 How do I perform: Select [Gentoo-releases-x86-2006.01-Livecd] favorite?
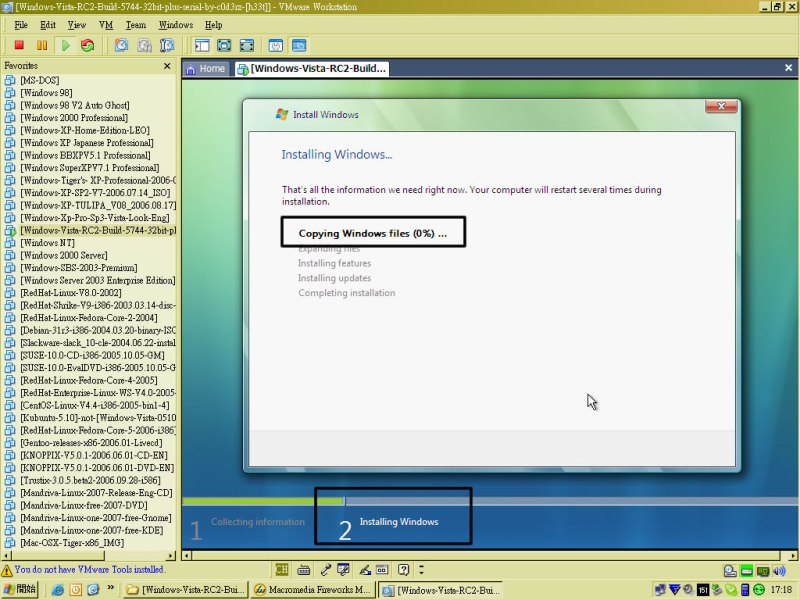[x=91, y=442]
